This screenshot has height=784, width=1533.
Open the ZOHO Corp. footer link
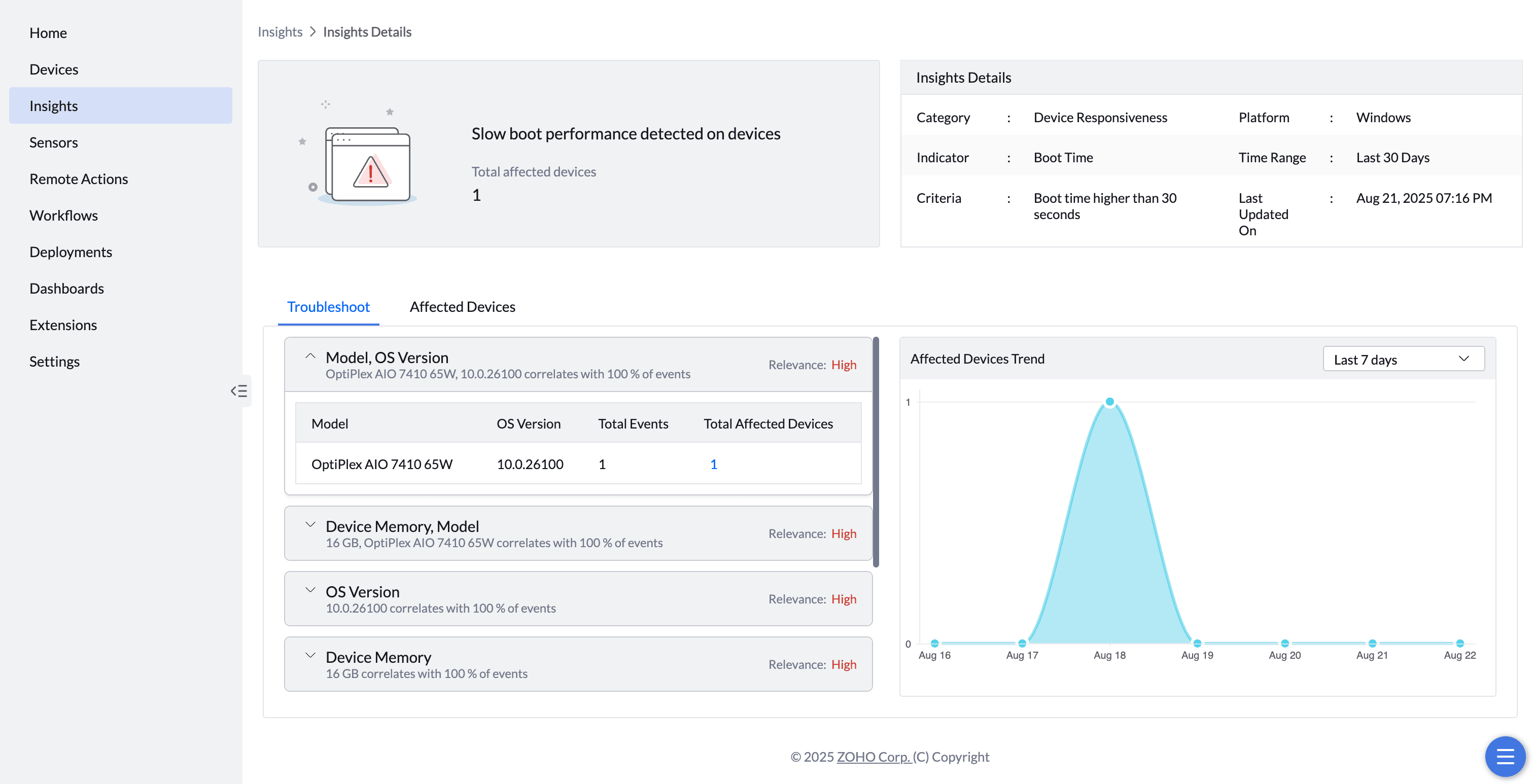coord(873,757)
